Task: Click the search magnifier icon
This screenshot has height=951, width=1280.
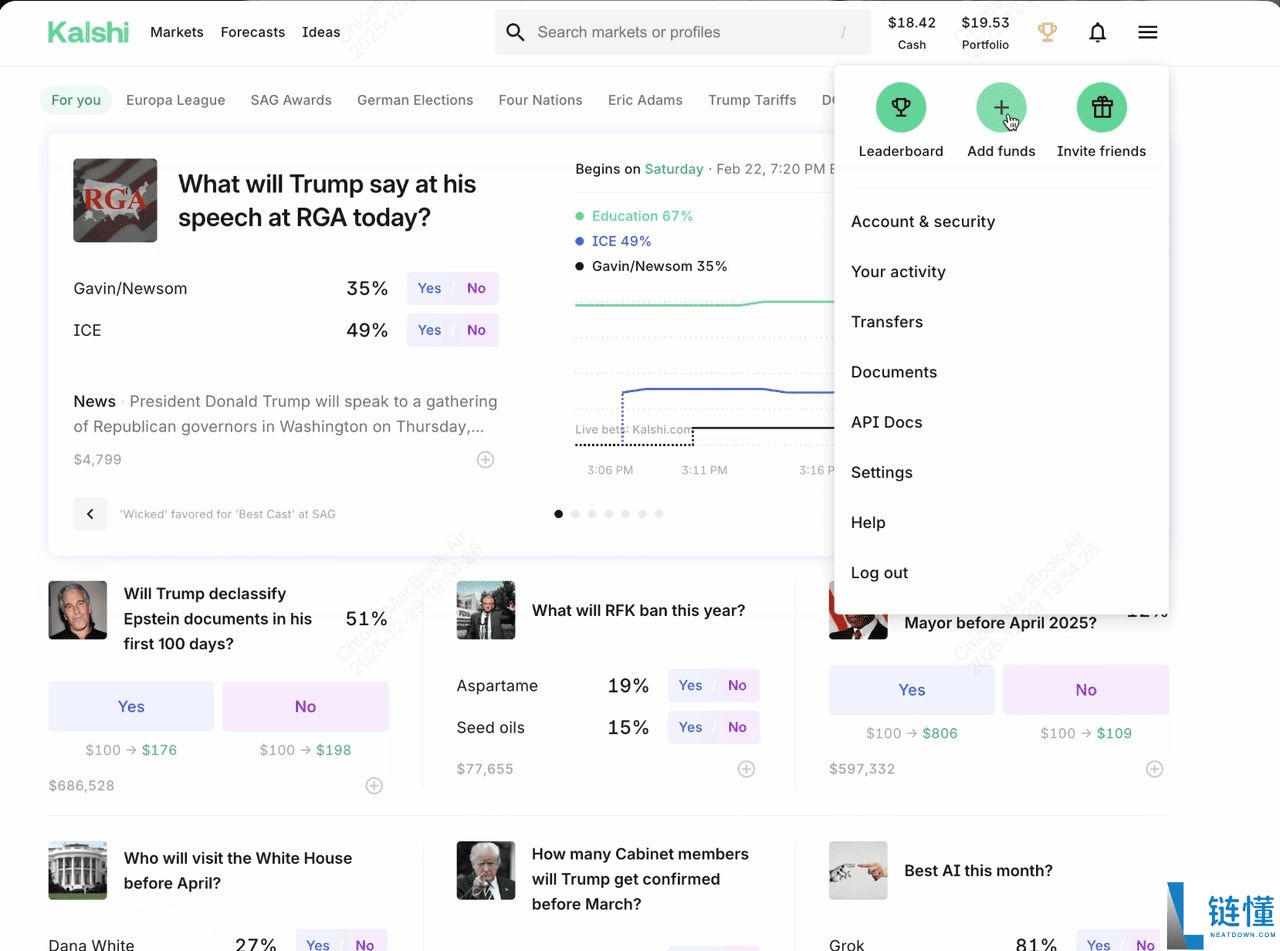Action: pos(515,32)
